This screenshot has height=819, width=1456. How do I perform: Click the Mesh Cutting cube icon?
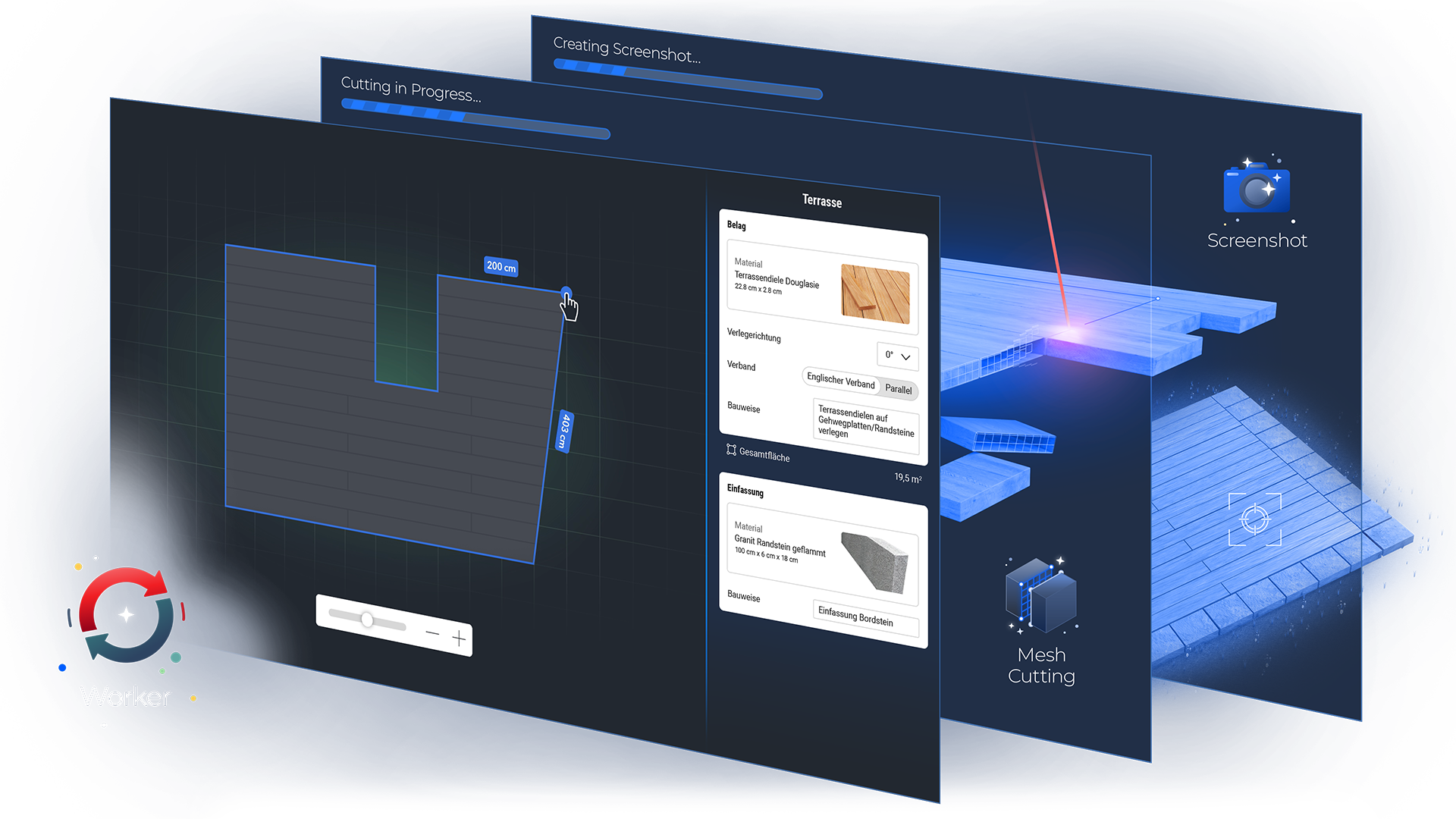[x=1041, y=597]
